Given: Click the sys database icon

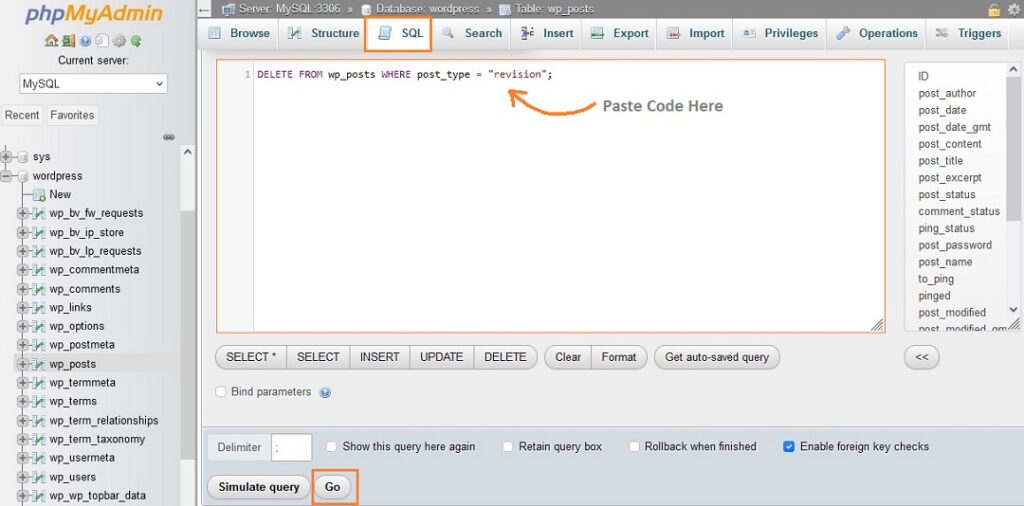Looking at the screenshot, I should (23, 157).
